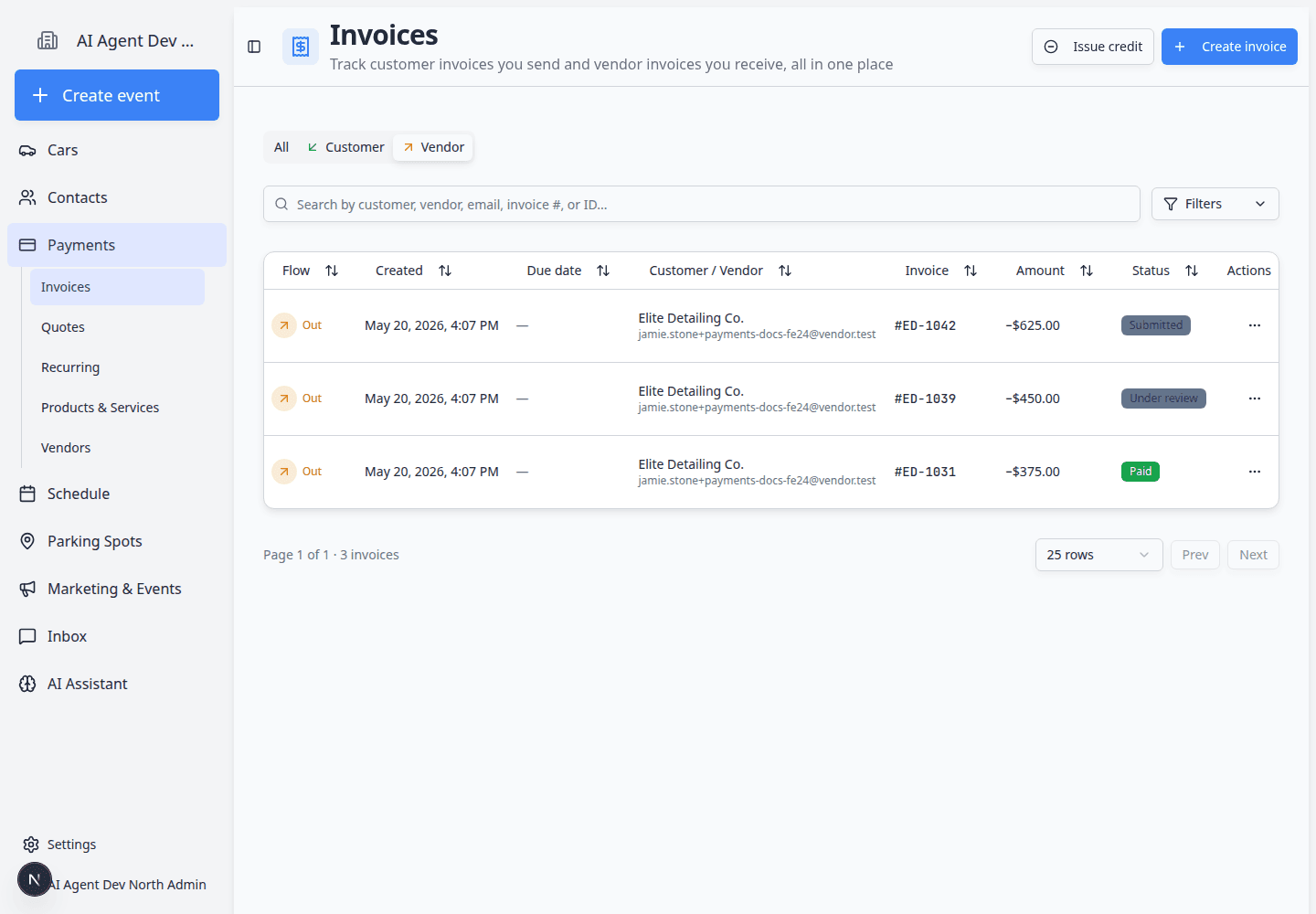Click the Invoices page dollar icon
Screen dimensions: 1316x914
[301, 47]
